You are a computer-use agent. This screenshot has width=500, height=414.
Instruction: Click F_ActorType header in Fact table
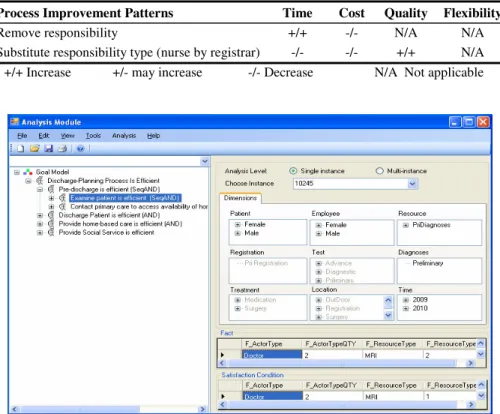pyautogui.click(x=272, y=344)
